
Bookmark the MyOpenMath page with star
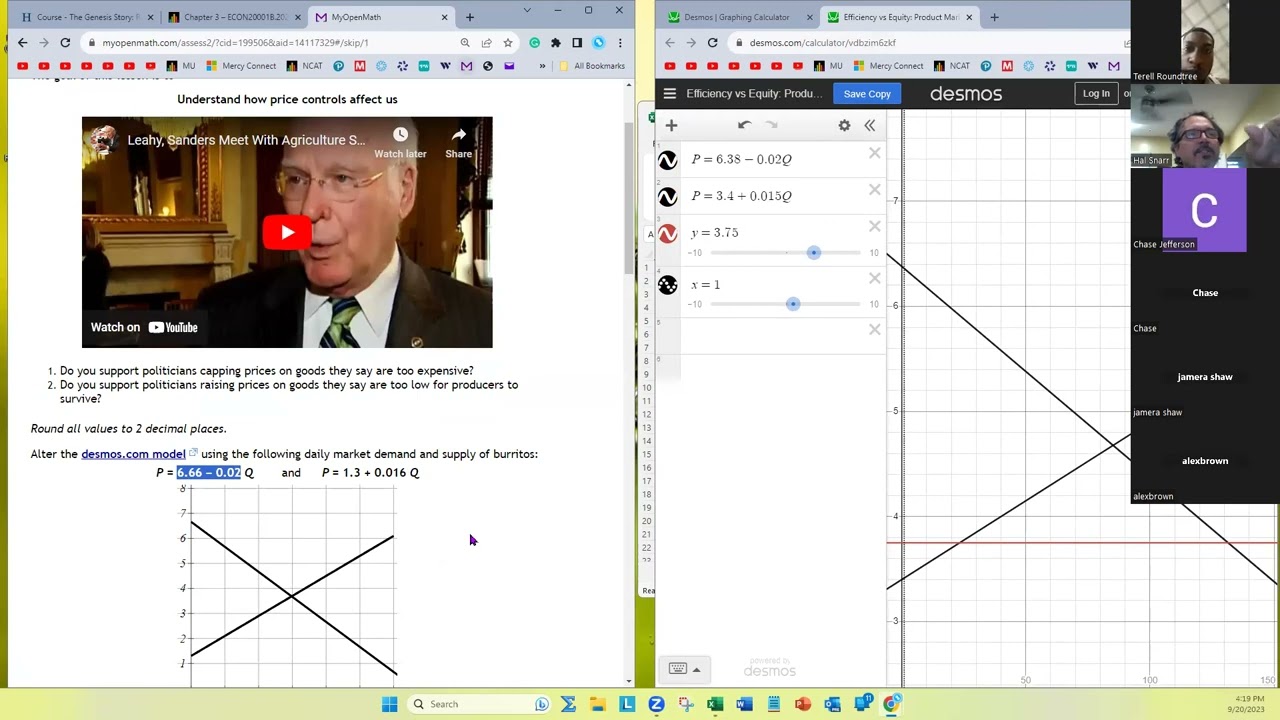pyautogui.click(x=508, y=43)
